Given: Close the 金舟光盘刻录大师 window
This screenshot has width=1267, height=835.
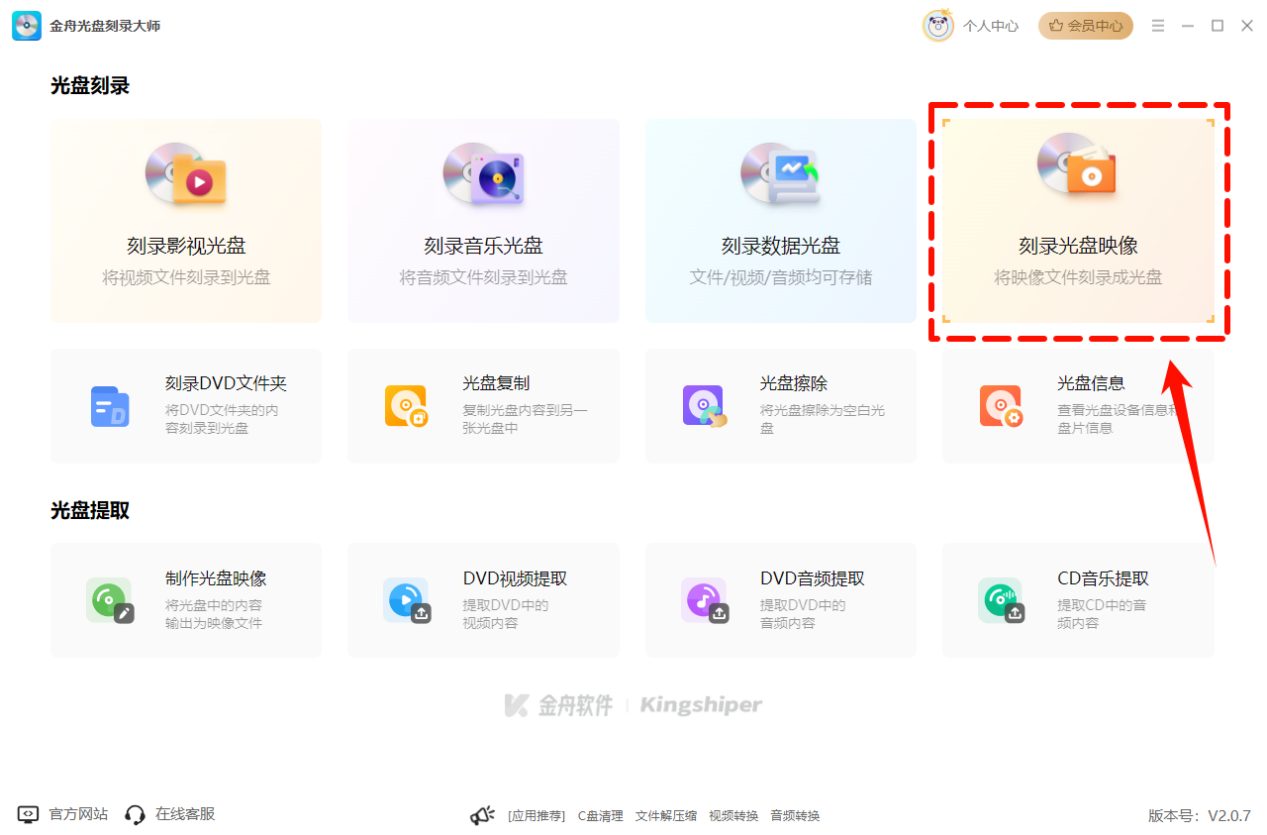Looking at the screenshot, I should [x=1247, y=26].
